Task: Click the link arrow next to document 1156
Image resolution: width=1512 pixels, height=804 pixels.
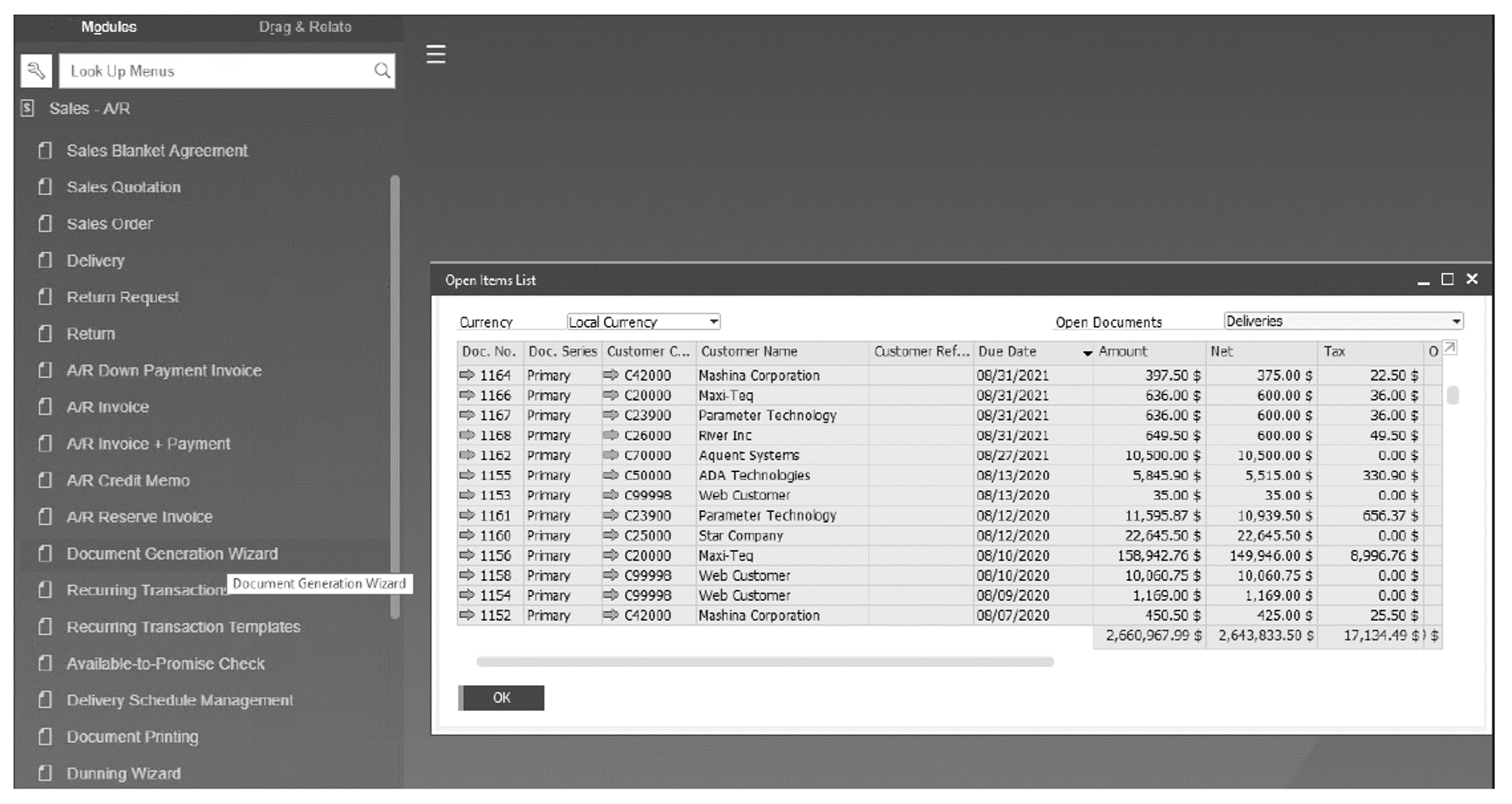Action: pyautogui.click(x=468, y=555)
